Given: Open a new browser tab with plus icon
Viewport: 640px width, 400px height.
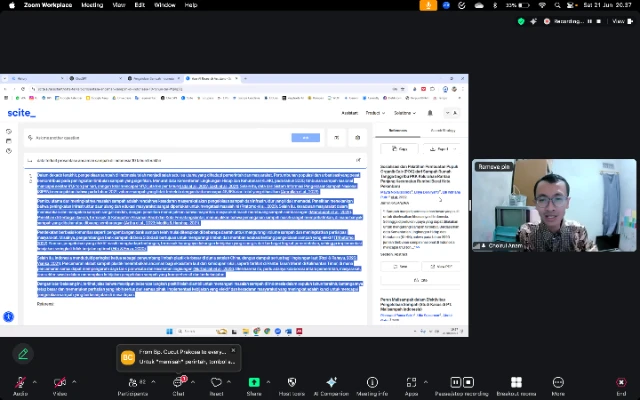Looking at the screenshot, I should tap(245, 78).
